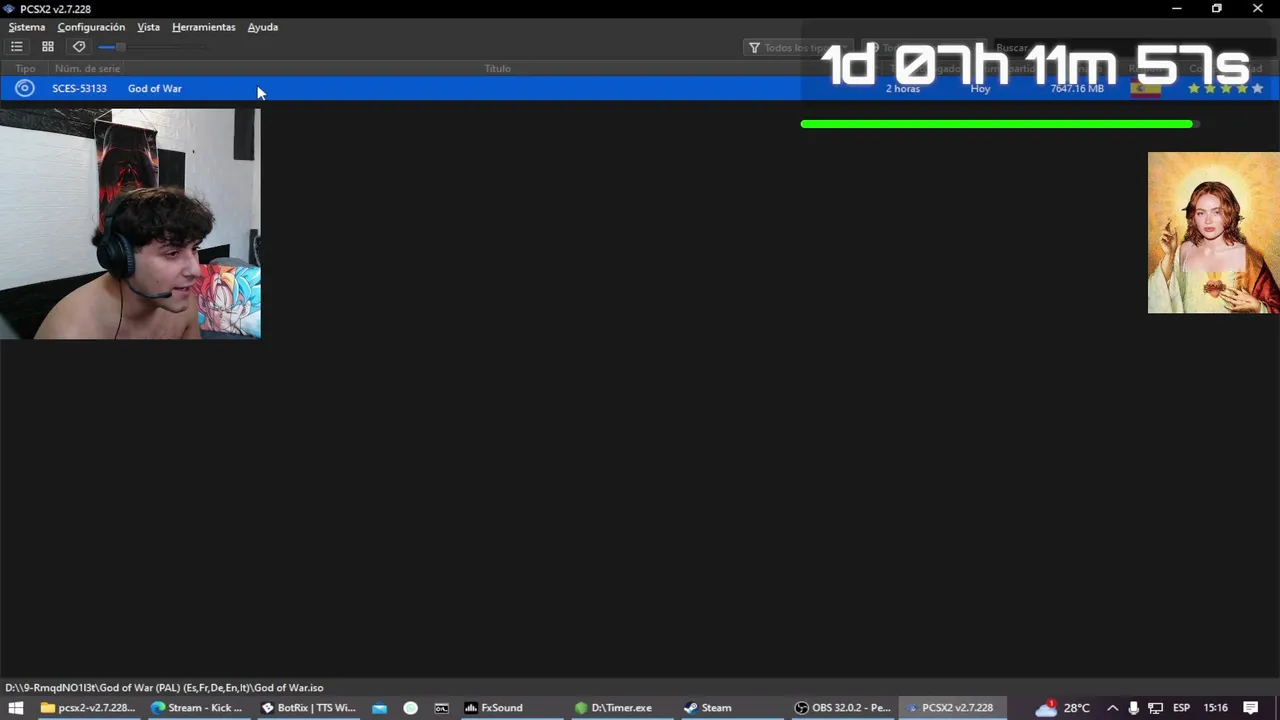The height and width of the screenshot is (720, 1280).
Task: Sort by the Título column header
Action: tap(497, 68)
